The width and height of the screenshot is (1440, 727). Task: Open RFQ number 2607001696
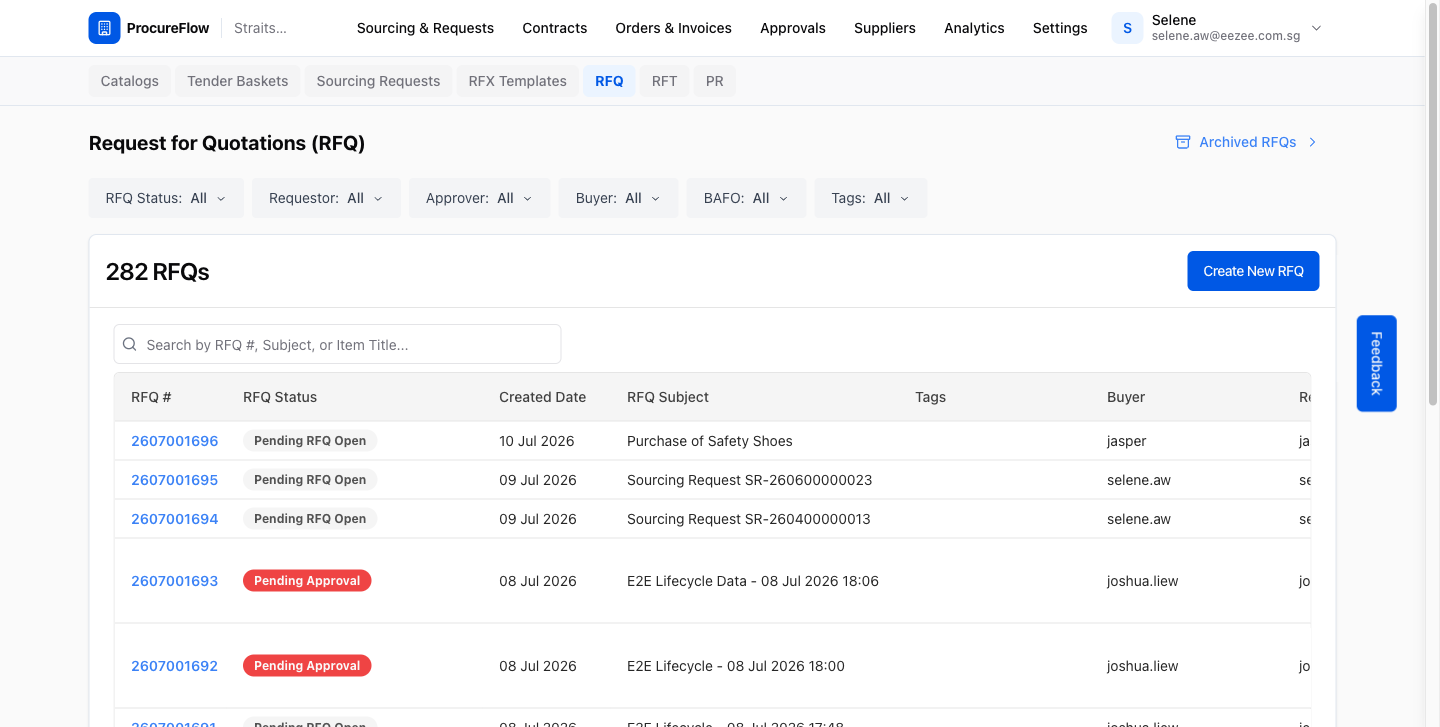coord(175,441)
